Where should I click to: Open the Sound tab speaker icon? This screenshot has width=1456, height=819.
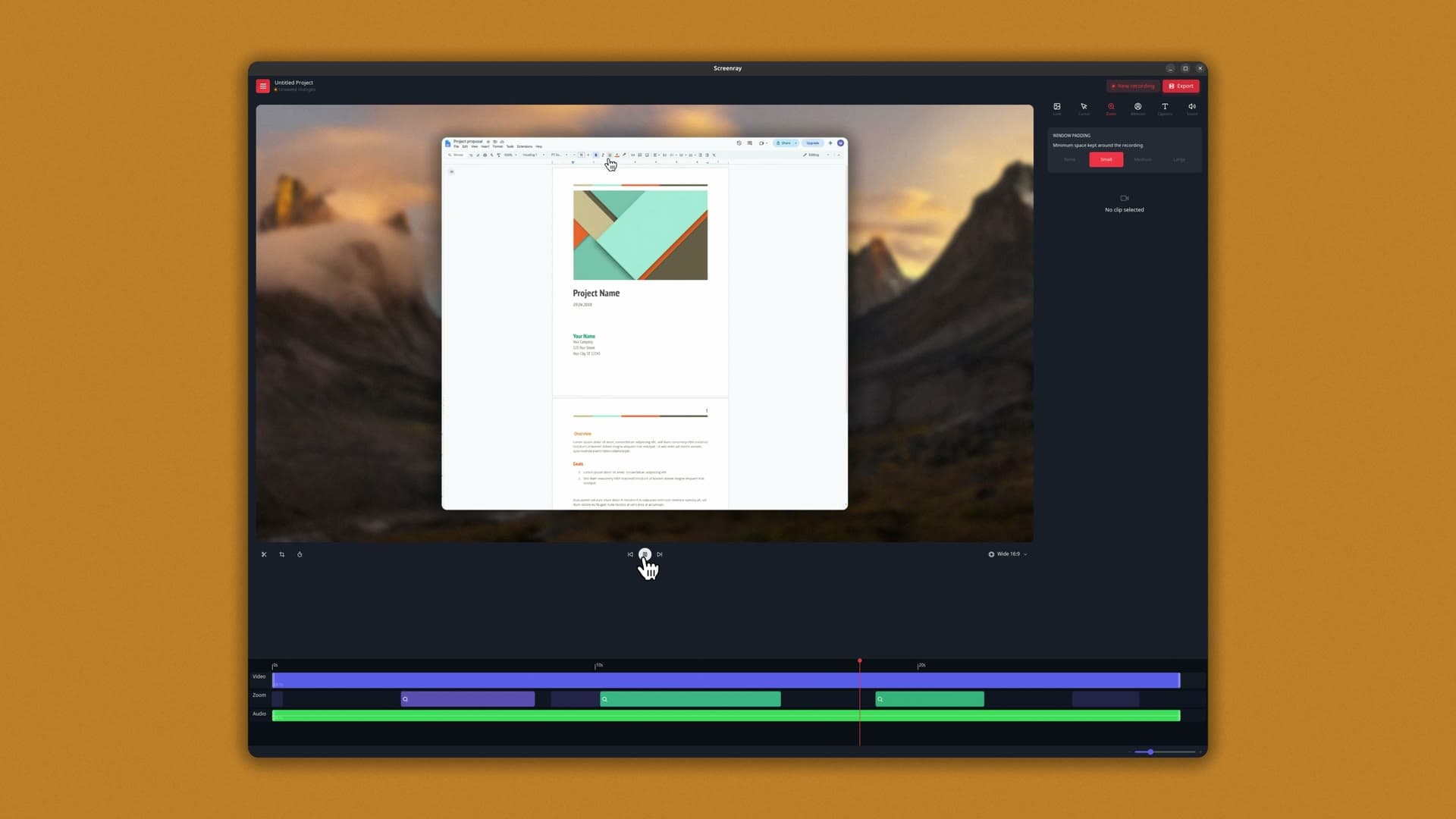[1192, 108]
